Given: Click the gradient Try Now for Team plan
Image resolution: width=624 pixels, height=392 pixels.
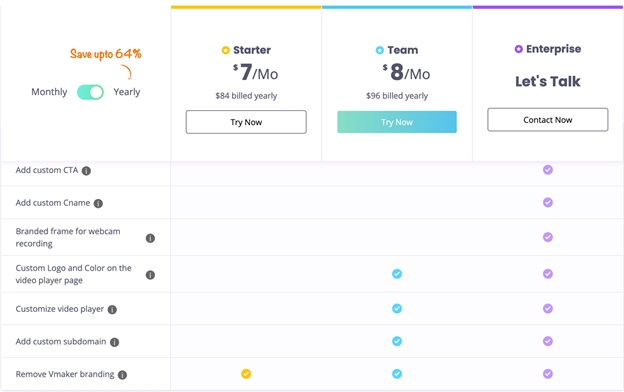Looking at the screenshot, I should [397, 122].
